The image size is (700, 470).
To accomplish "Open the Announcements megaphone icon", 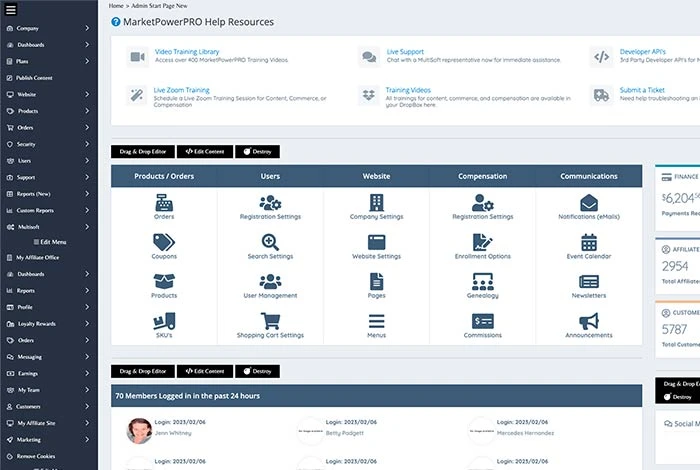I will pyautogui.click(x=589, y=321).
